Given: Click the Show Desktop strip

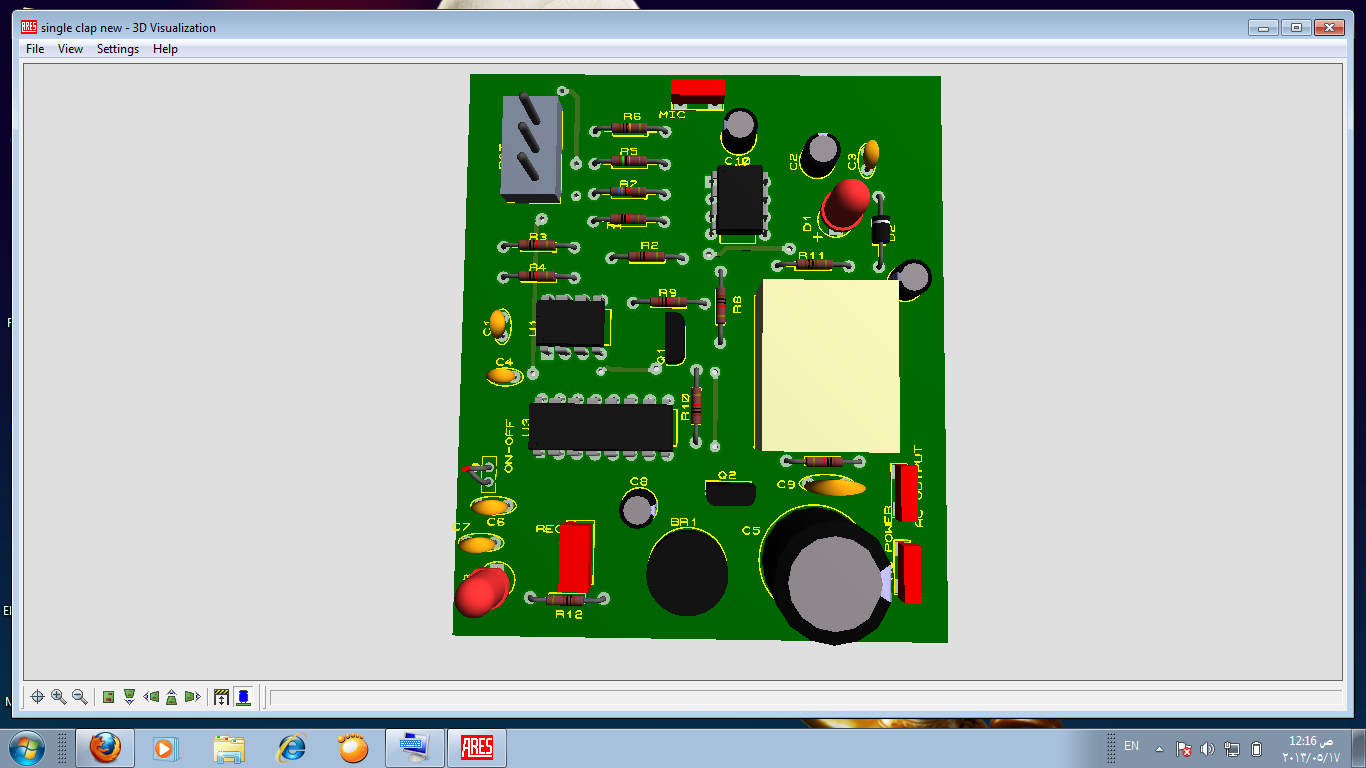Looking at the screenshot, I should 1358,748.
